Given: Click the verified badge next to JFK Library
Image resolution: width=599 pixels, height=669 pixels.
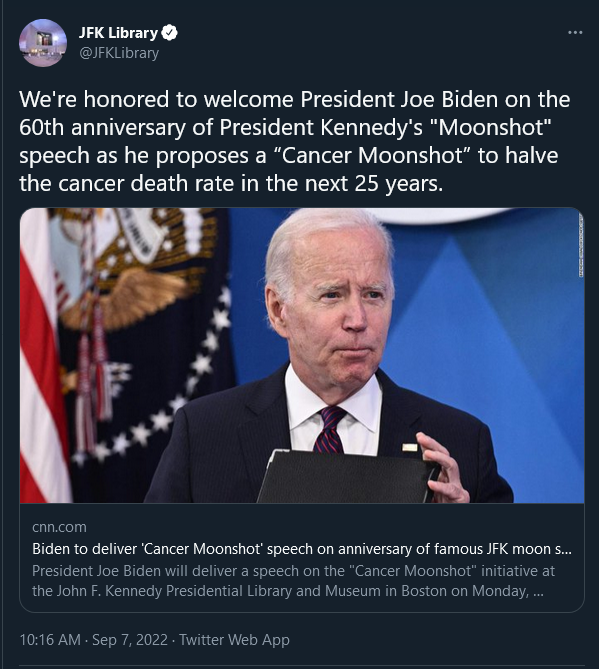Looking at the screenshot, I should (x=170, y=33).
